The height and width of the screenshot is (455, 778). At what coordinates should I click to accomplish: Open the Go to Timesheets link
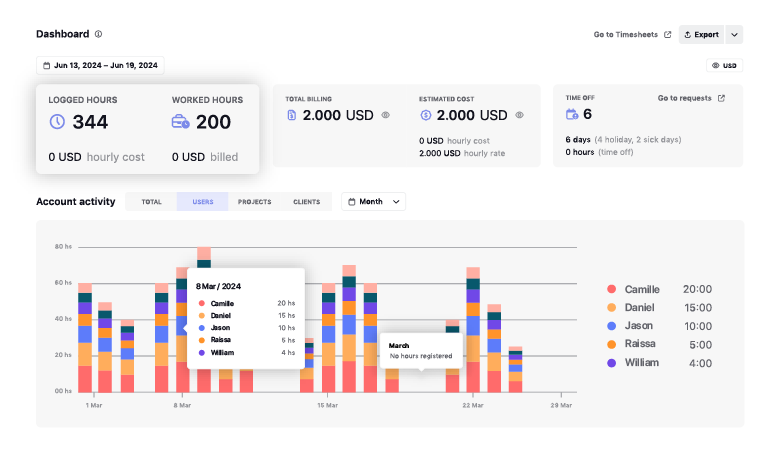[632, 34]
